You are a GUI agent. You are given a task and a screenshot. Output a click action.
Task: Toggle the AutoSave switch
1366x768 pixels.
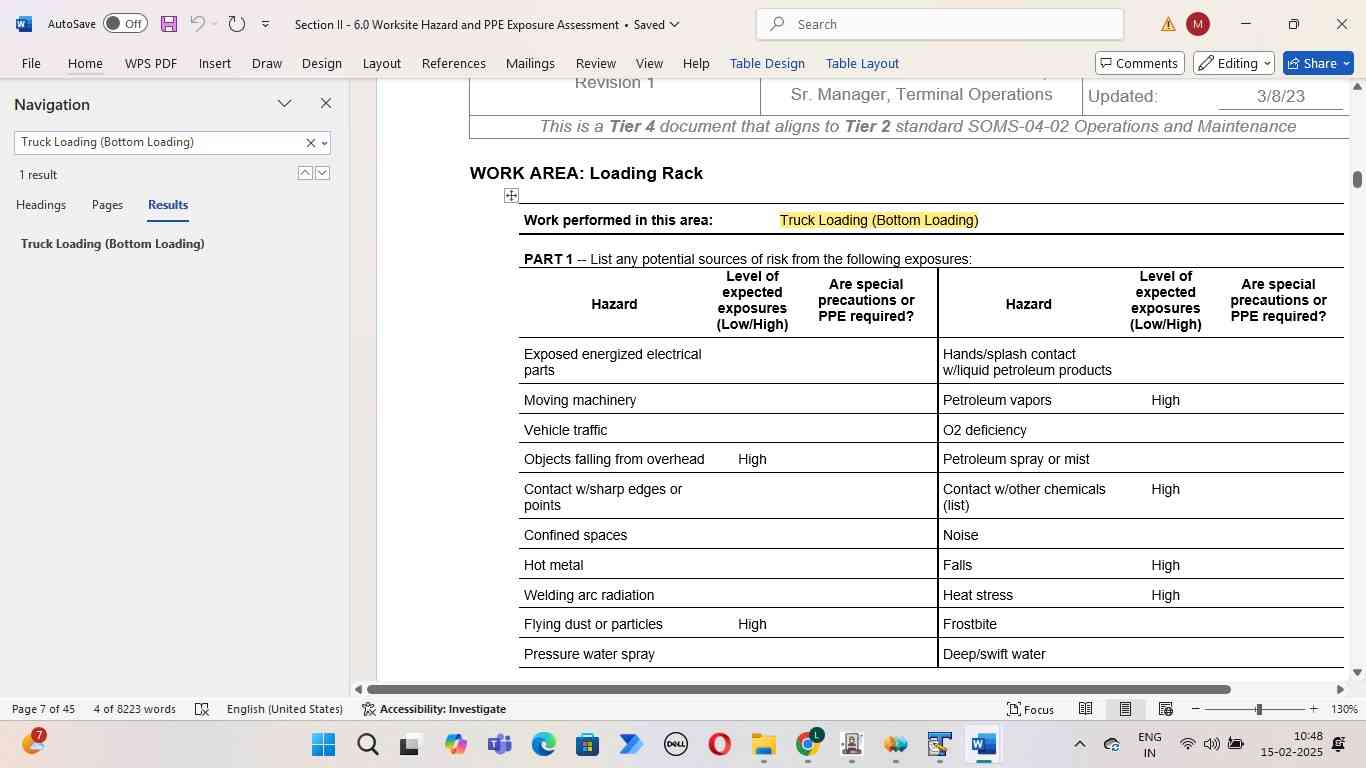pos(125,24)
